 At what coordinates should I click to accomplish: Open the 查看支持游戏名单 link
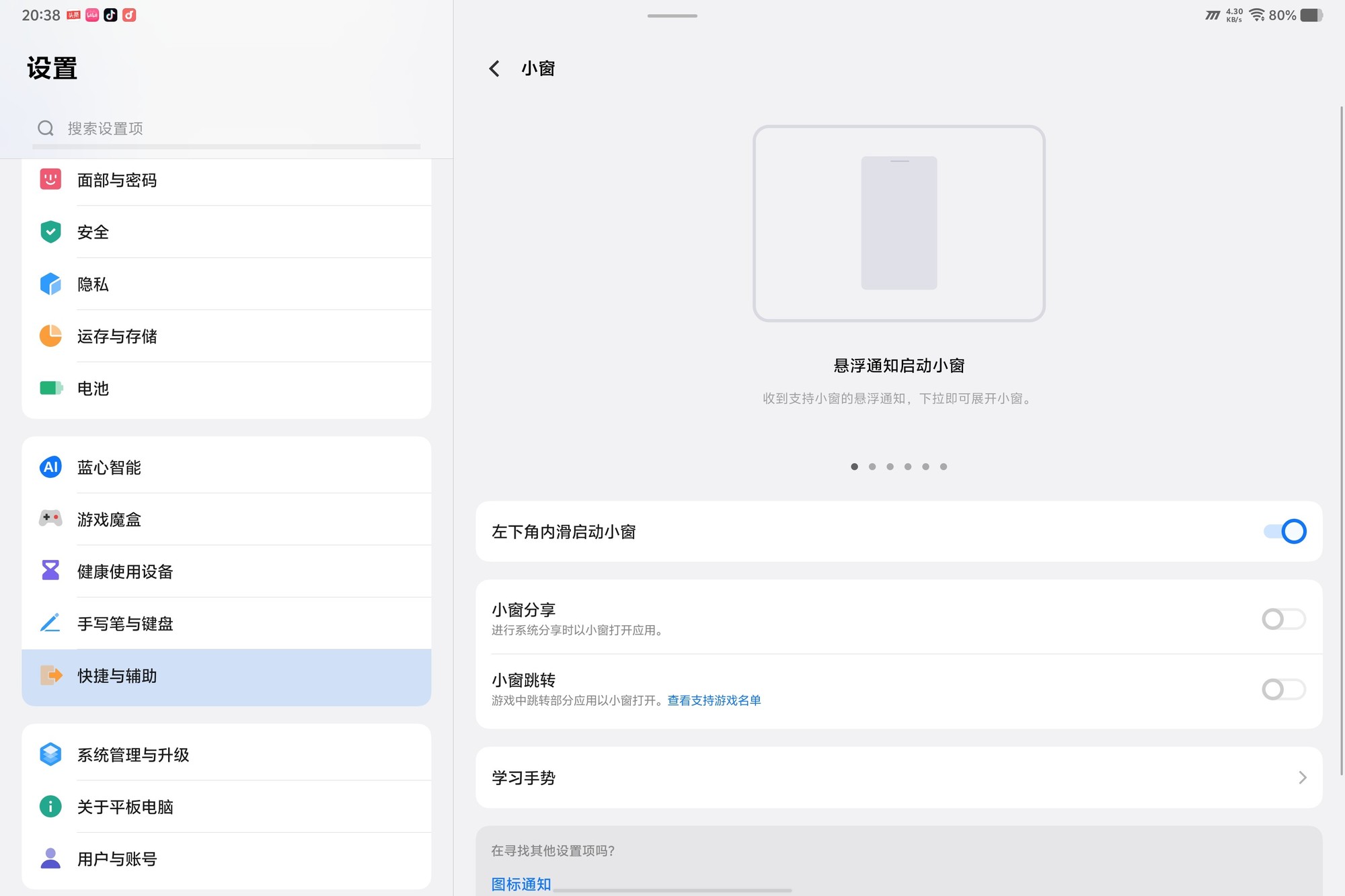click(714, 700)
